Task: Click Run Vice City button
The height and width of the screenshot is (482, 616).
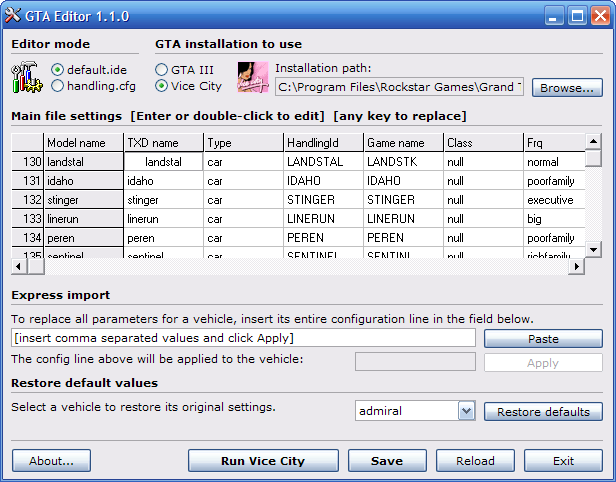Action: pyautogui.click(x=263, y=460)
